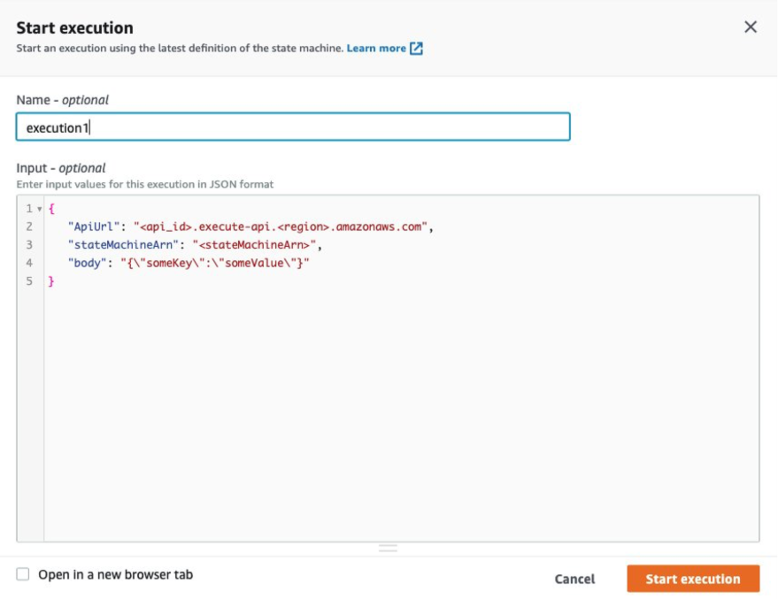Click the opening brace on line 1

point(51,209)
